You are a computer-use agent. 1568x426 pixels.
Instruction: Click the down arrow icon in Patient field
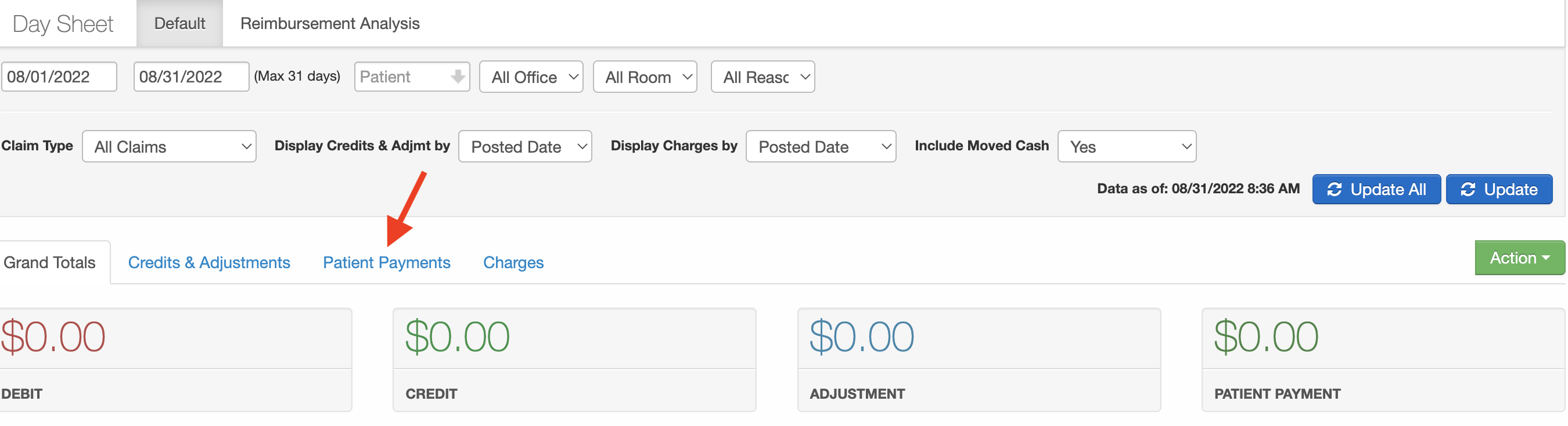tap(458, 77)
